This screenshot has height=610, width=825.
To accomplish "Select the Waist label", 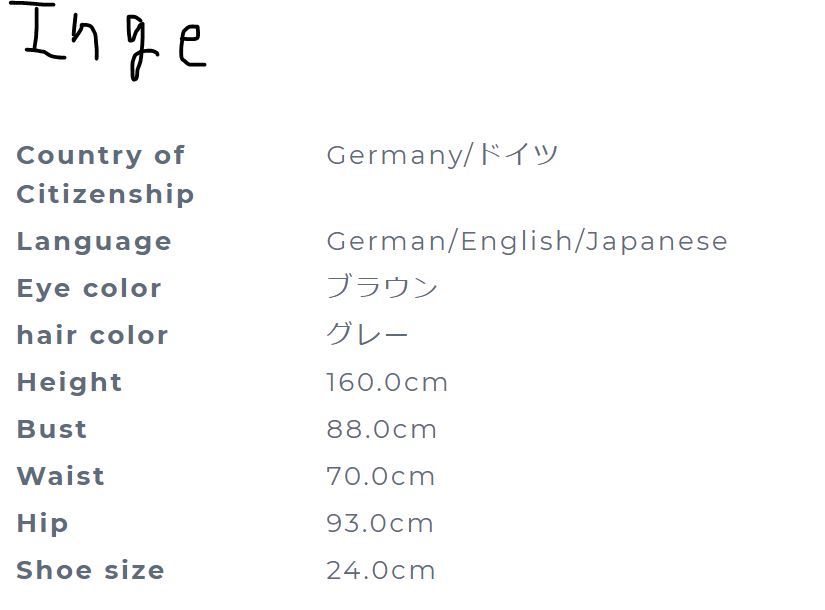I will pos(61,476).
